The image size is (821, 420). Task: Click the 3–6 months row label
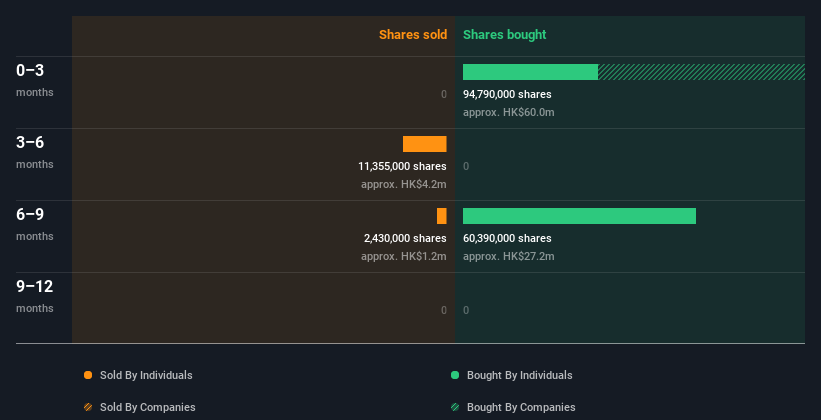(35, 152)
